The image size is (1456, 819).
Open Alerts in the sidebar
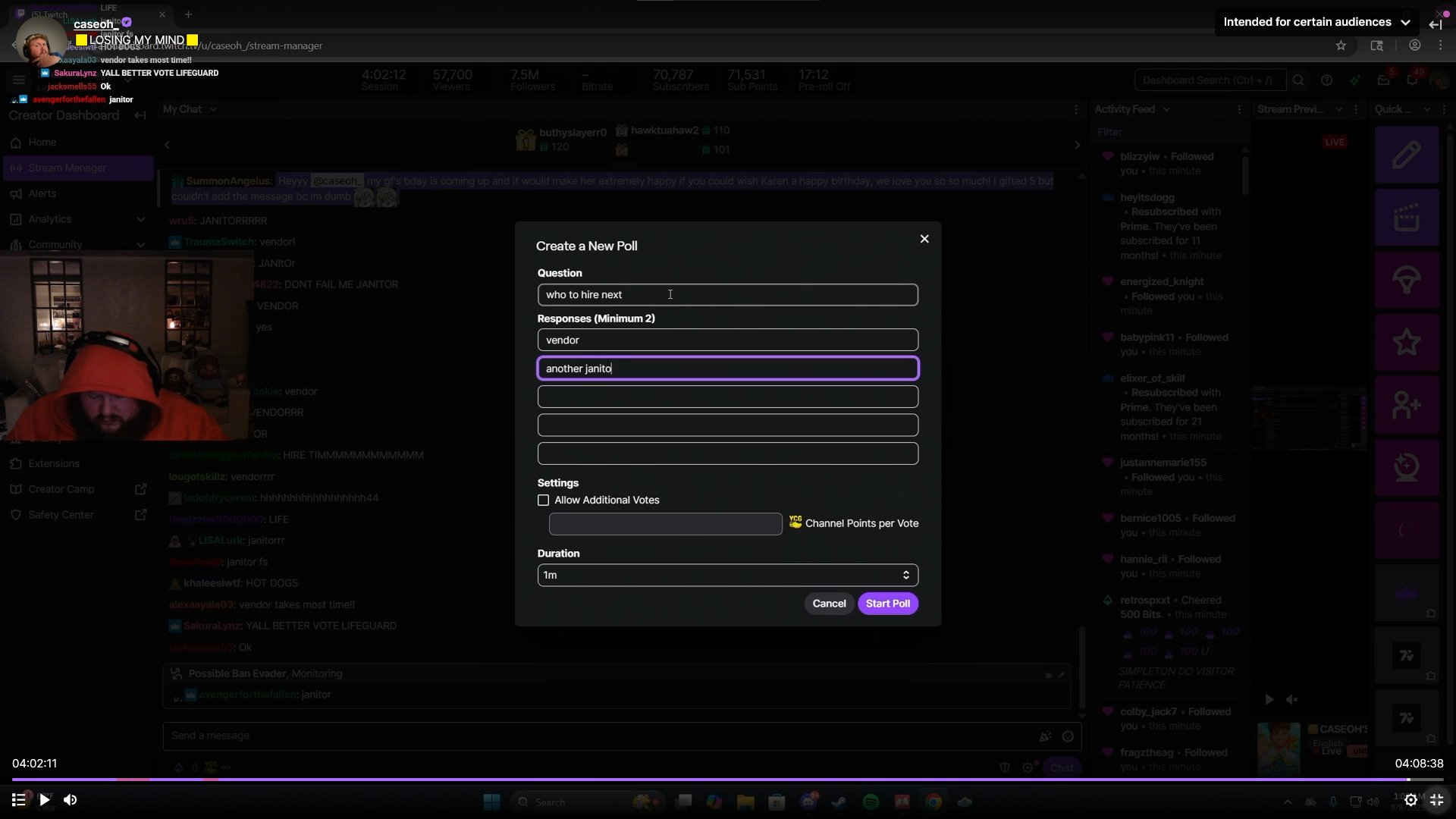tap(42, 193)
